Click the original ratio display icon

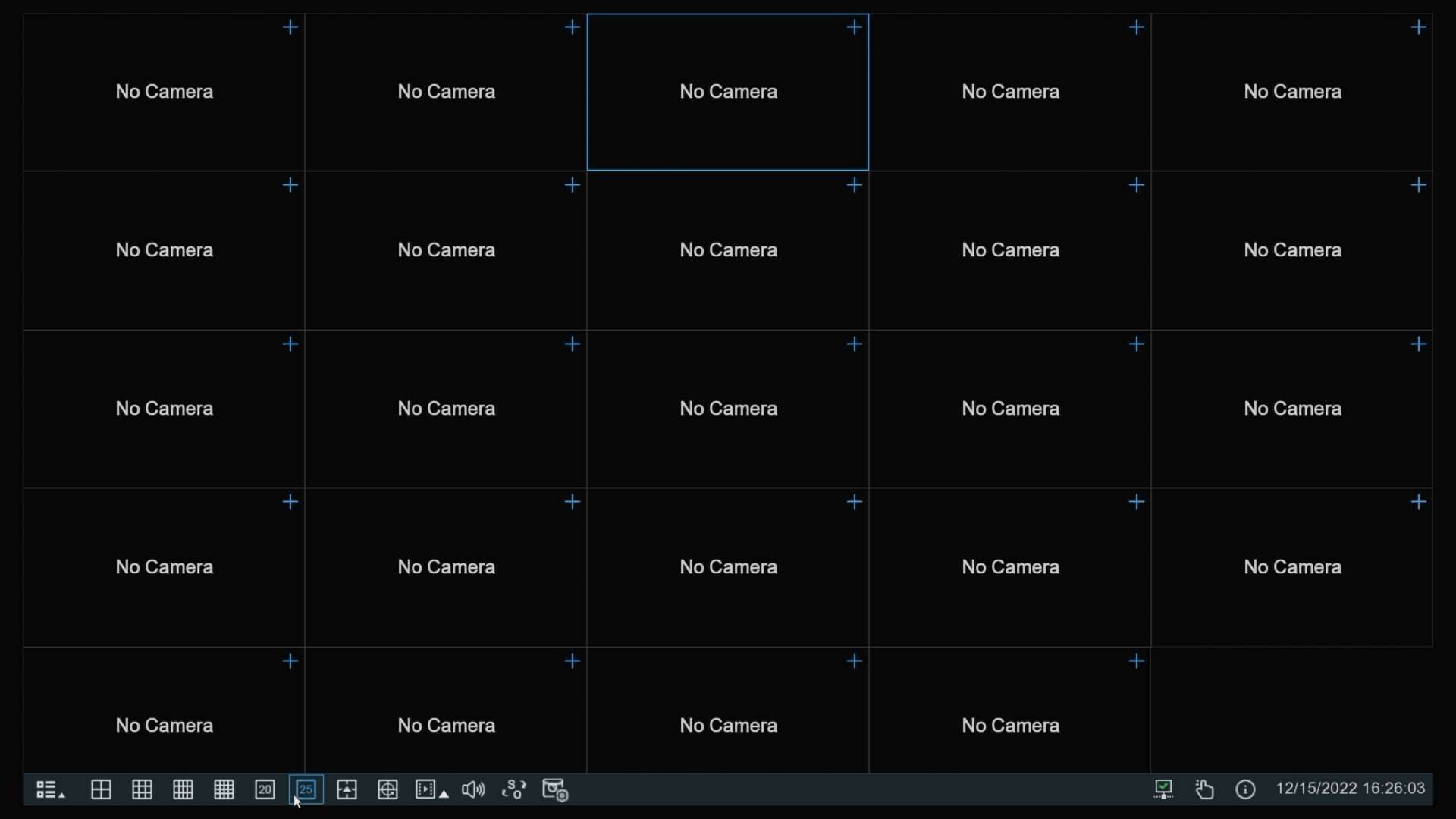[x=347, y=790]
